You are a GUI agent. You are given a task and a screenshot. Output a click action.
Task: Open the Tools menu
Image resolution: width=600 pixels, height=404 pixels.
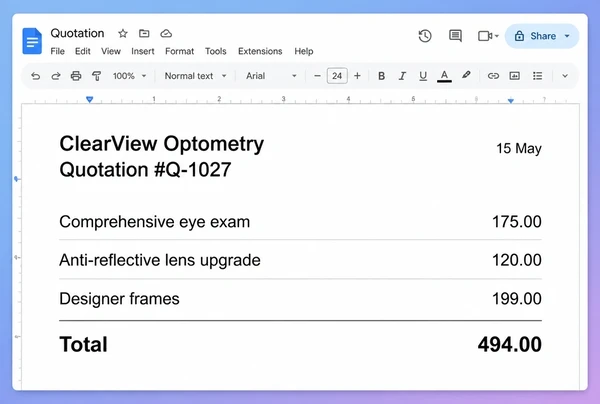click(216, 51)
